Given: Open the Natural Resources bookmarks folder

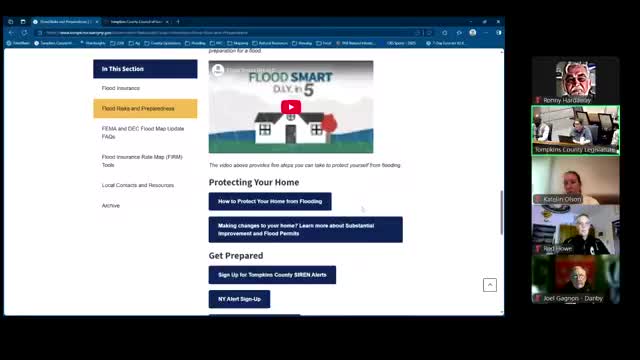Looking at the screenshot, I should tap(270, 43).
